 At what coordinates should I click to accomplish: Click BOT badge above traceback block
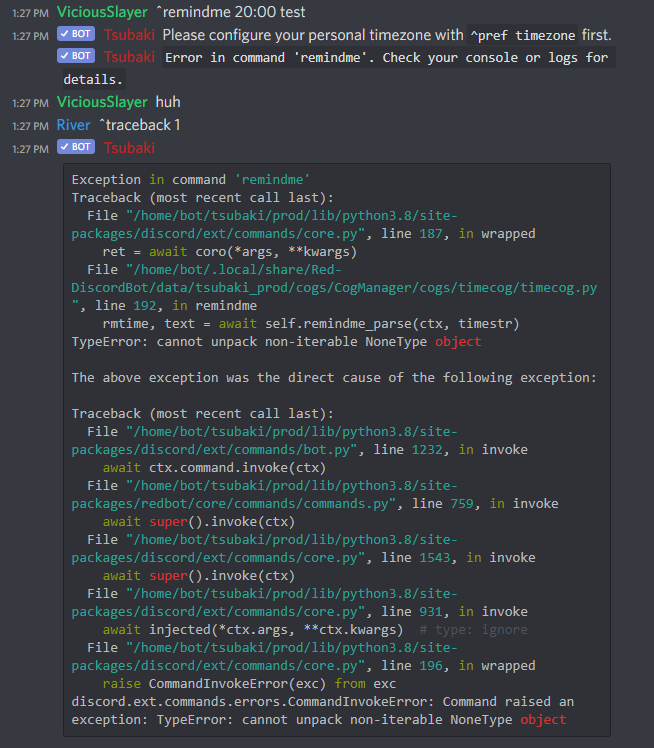click(76, 146)
